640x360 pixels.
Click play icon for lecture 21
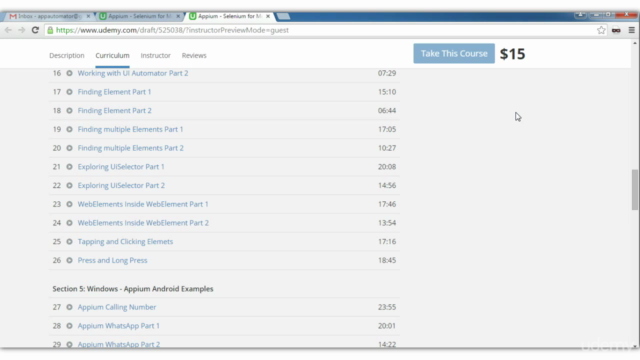[69, 167]
